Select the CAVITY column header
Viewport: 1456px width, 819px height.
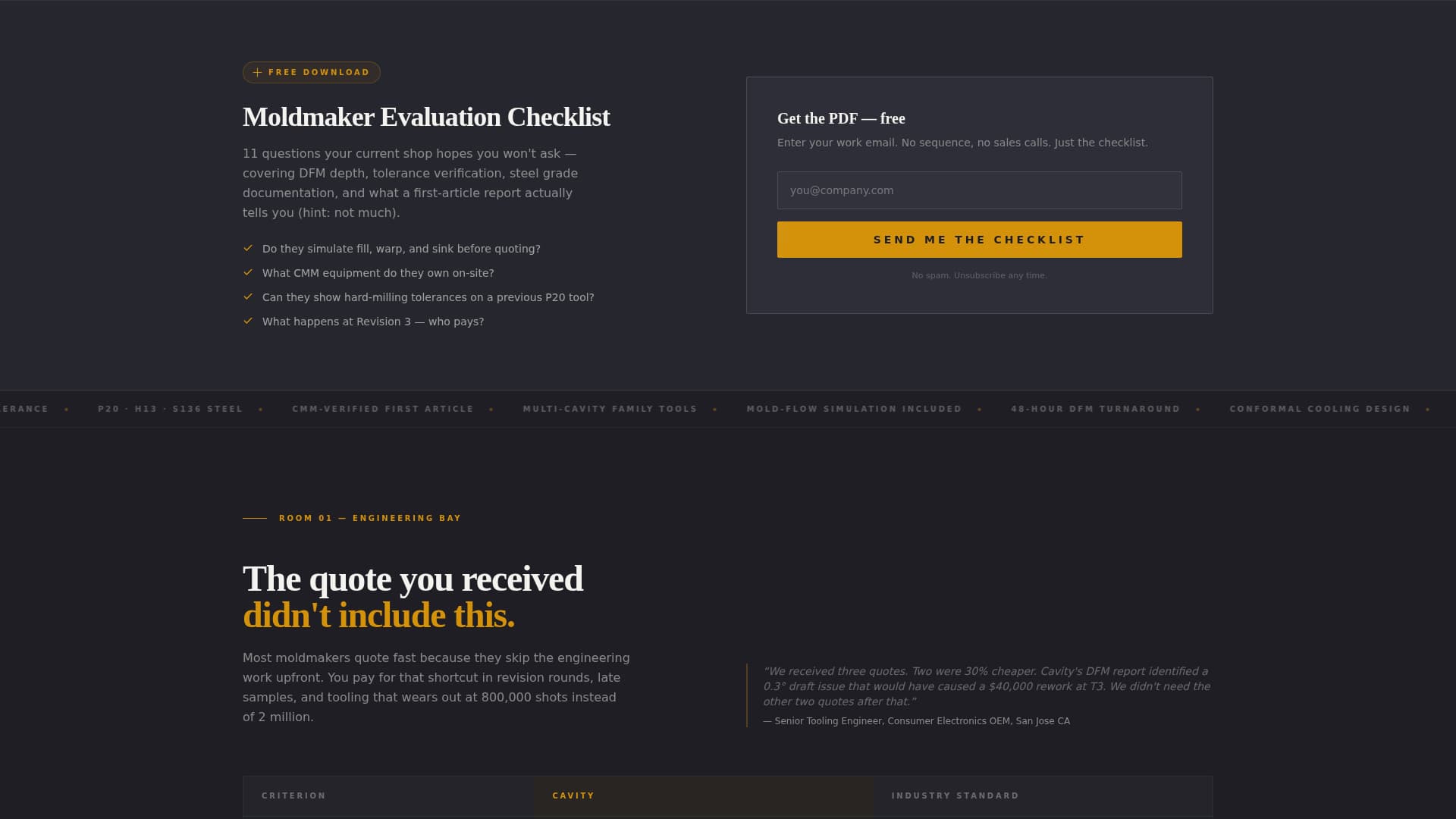(574, 795)
